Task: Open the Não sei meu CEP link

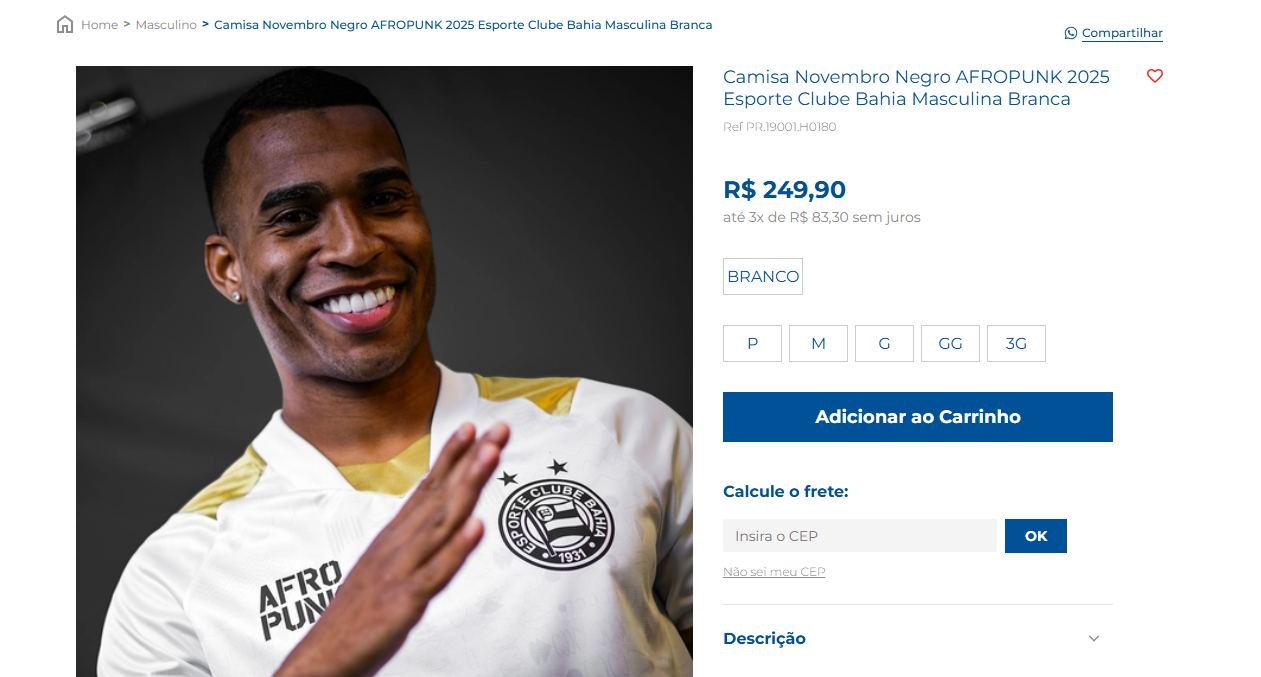Action: pyautogui.click(x=774, y=572)
